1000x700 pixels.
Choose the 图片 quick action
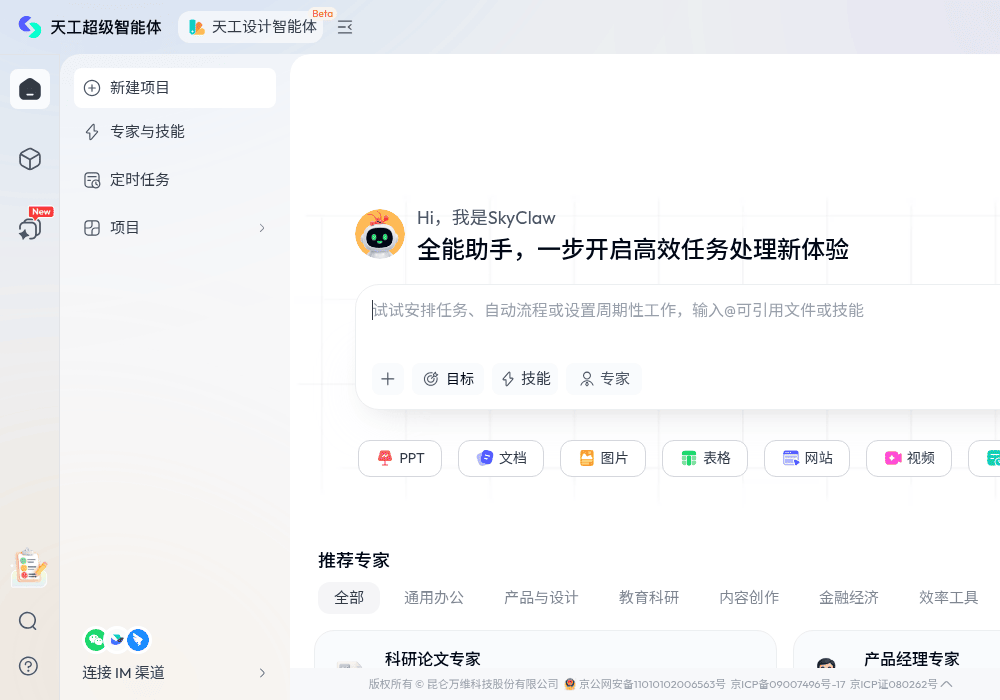(x=603, y=458)
